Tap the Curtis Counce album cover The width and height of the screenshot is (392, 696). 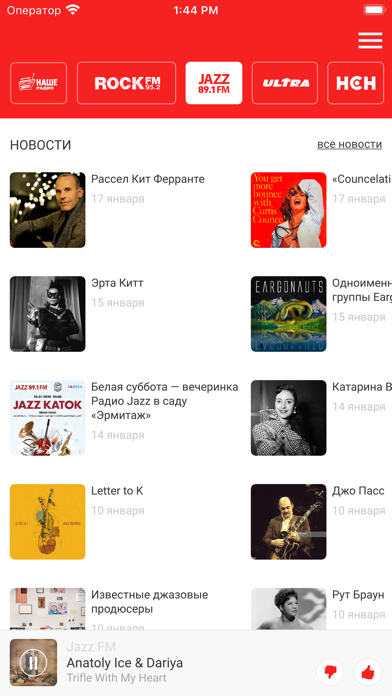click(x=289, y=210)
